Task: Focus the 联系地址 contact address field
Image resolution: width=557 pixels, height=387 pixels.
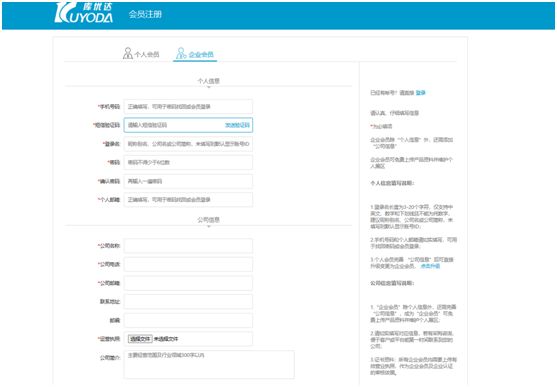Action: click(188, 302)
